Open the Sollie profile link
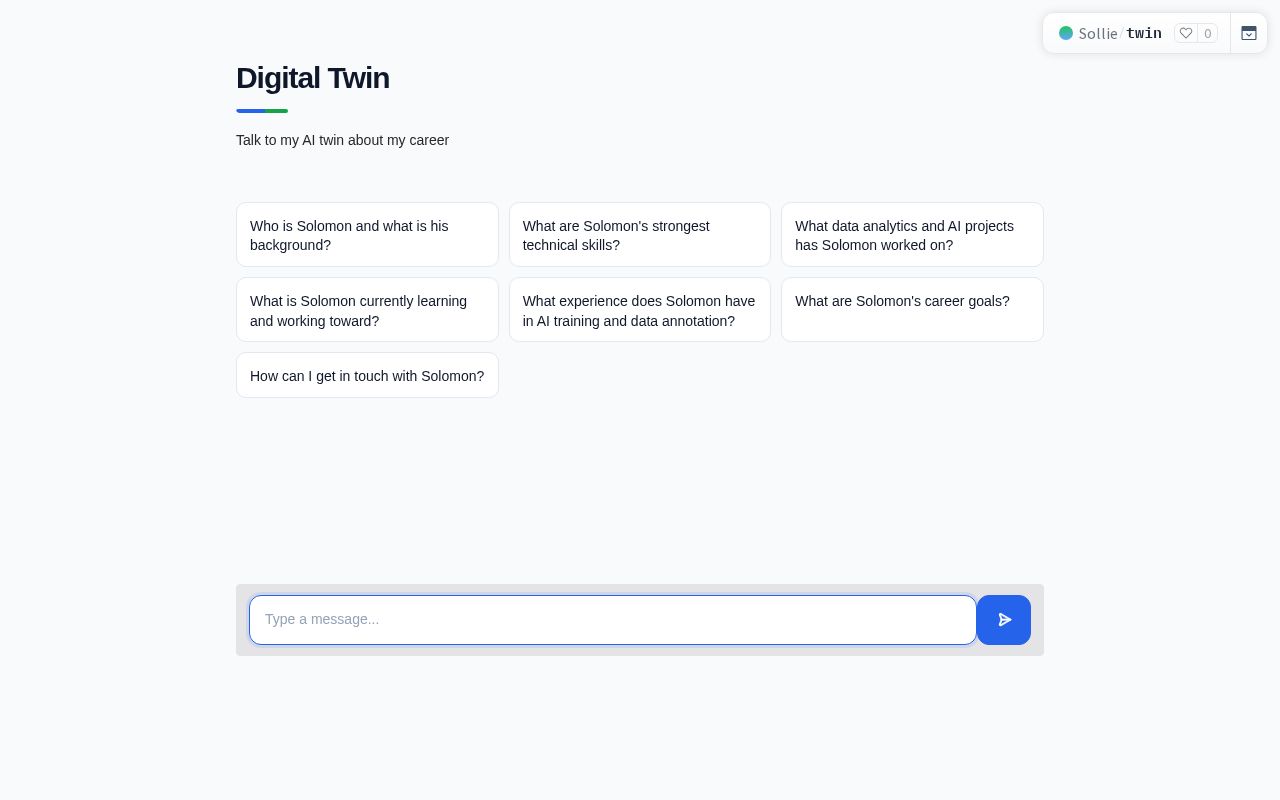The image size is (1280, 800). [x=1098, y=34]
